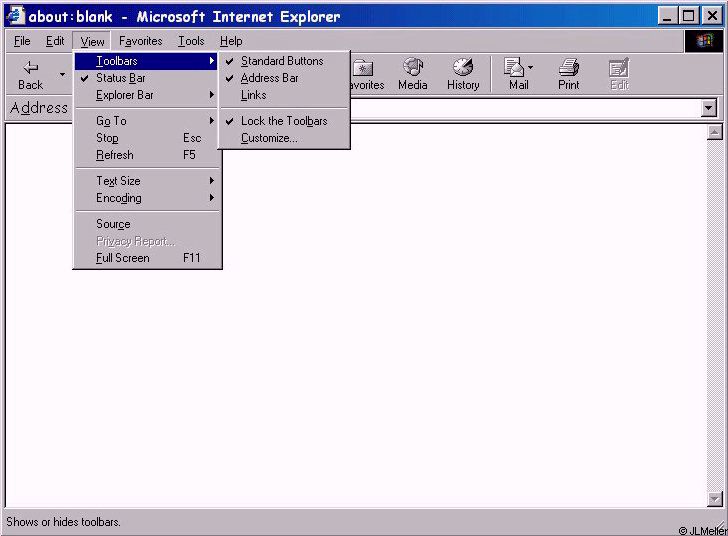The width and height of the screenshot is (728, 536).
Task: Close the Internet Explorer window
Action: [712, 16]
